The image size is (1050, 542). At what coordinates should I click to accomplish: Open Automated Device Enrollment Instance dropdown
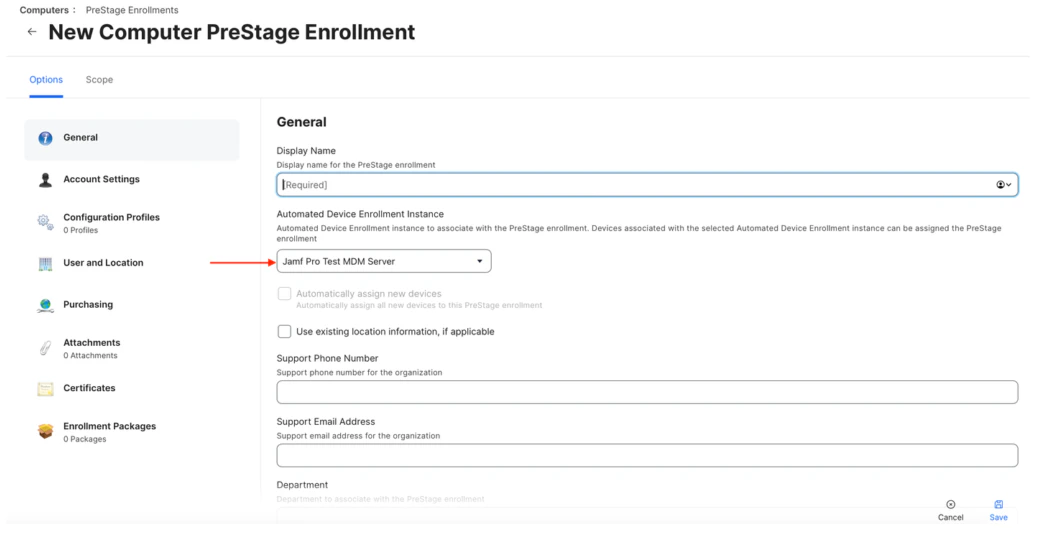384,261
